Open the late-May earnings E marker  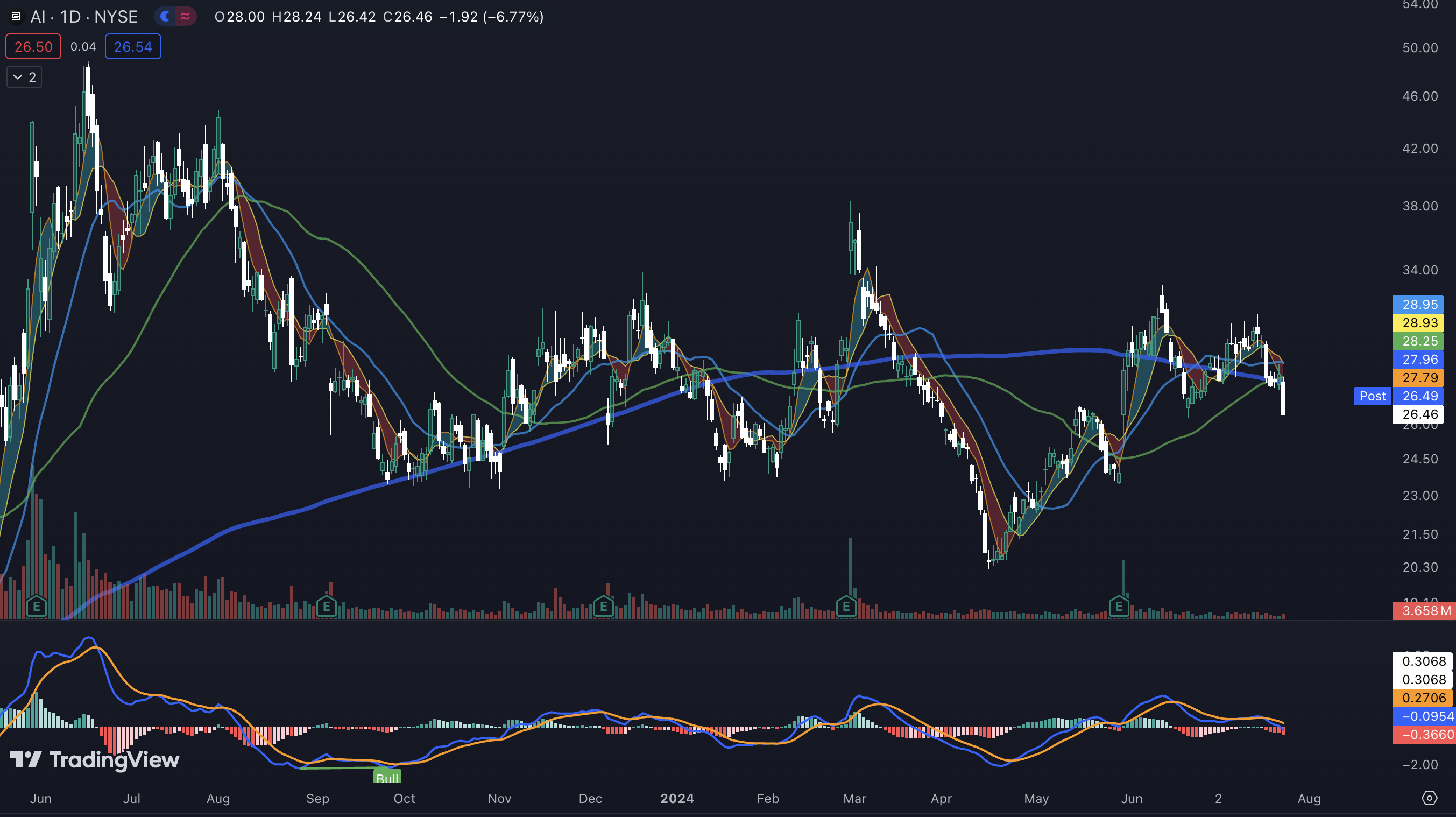(x=1119, y=607)
